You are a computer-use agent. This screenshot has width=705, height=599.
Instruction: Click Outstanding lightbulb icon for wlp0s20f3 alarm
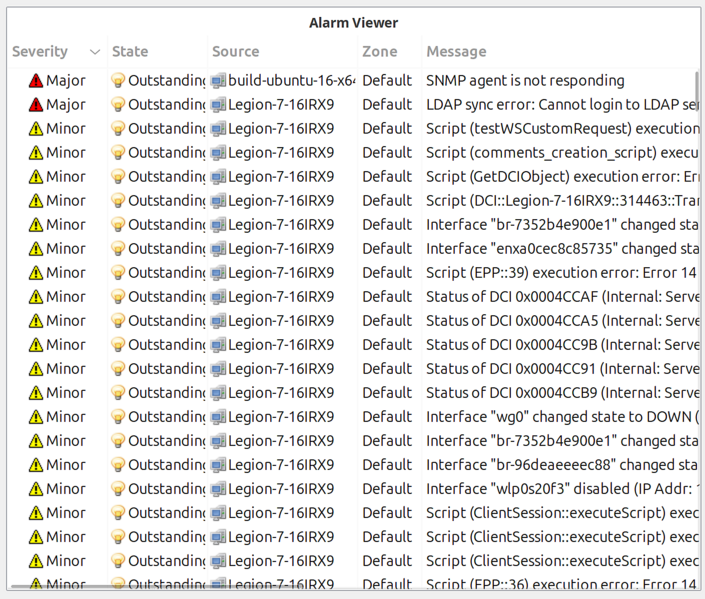coord(118,489)
